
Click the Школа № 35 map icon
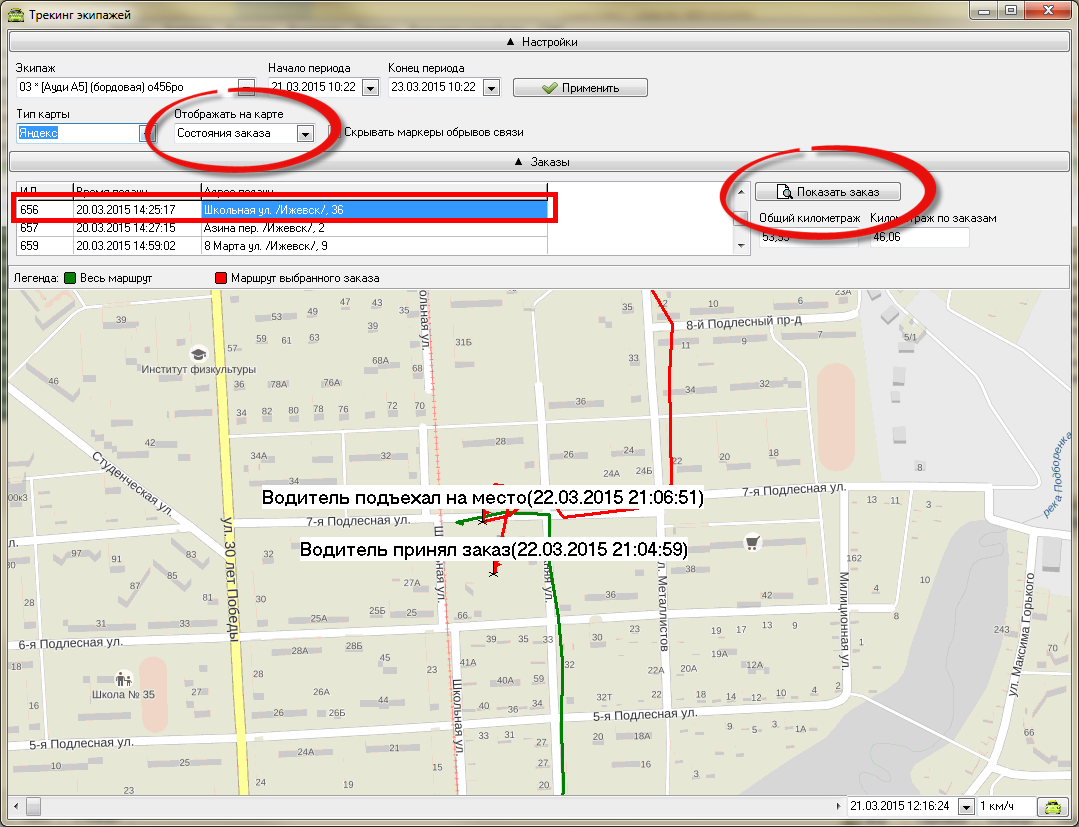(124, 678)
